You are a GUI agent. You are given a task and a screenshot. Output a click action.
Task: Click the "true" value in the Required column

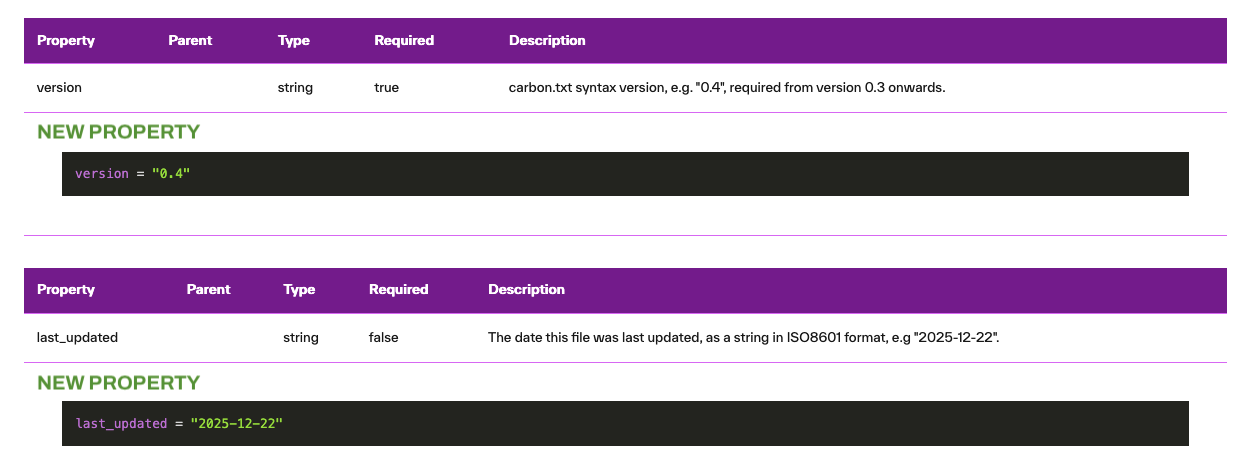click(x=386, y=88)
